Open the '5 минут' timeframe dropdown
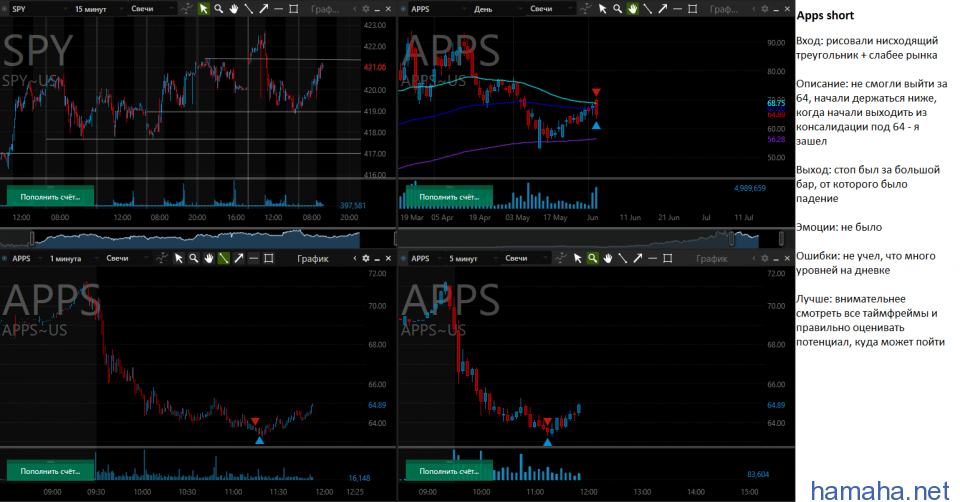 (471, 258)
